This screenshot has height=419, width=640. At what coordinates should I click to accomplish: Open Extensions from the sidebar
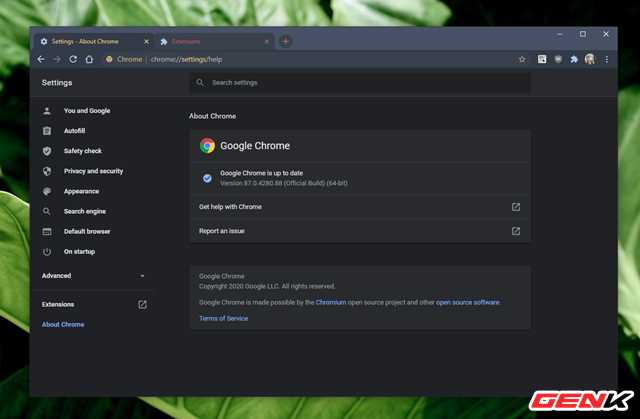(x=58, y=304)
